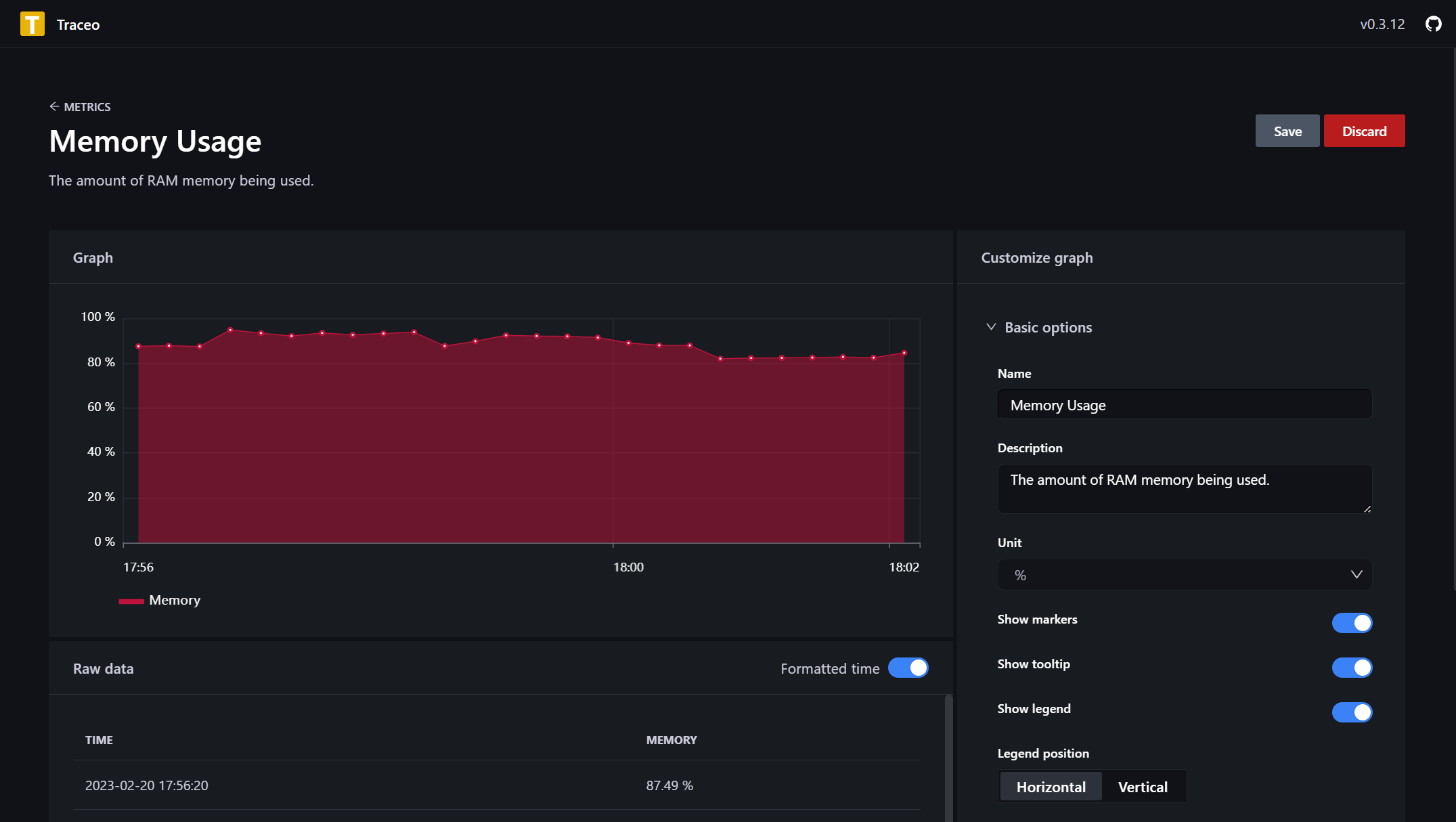Go back via the METRICS link
This screenshot has width=1456, height=822.
tap(87, 107)
